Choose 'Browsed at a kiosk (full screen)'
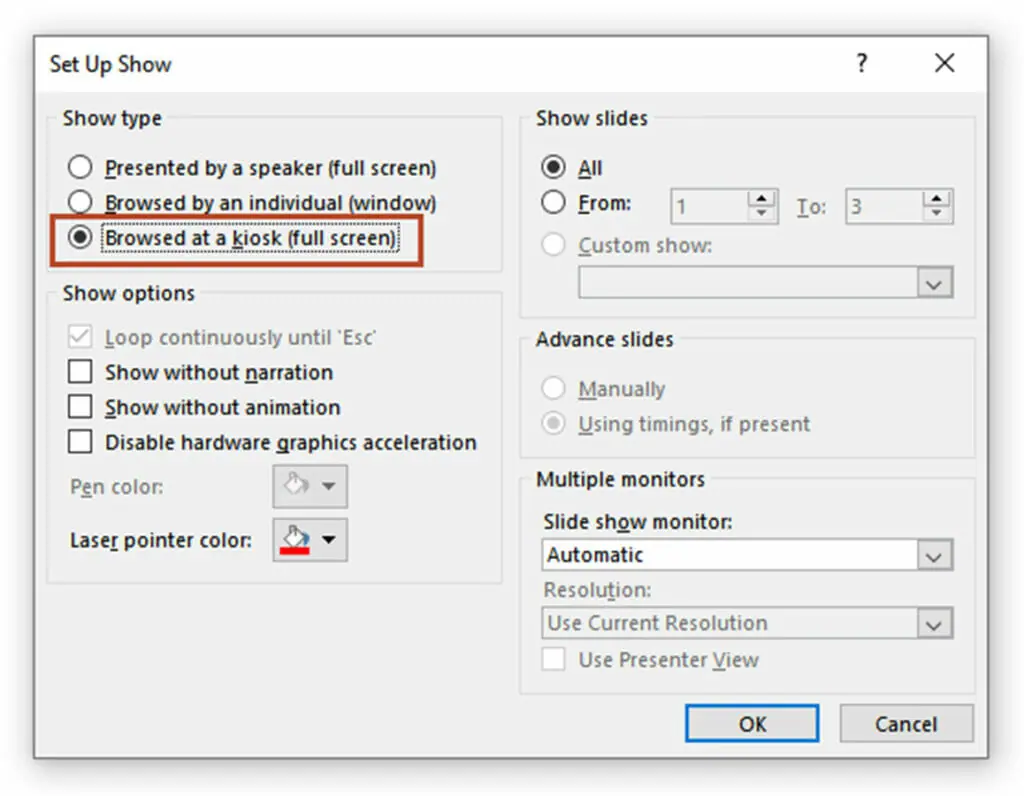 80,238
